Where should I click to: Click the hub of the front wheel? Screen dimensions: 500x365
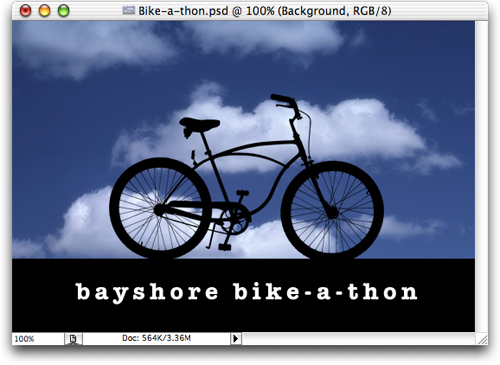point(332,212)
